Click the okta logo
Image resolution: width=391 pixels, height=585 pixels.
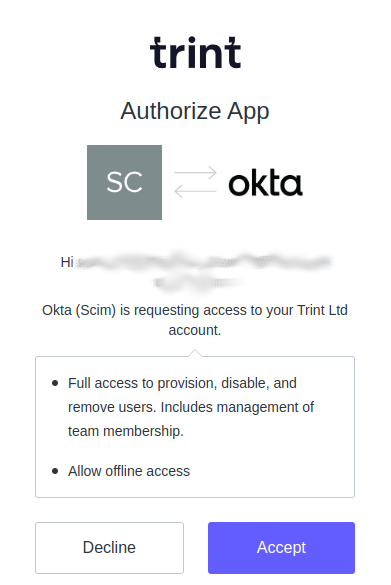point(265,183)
